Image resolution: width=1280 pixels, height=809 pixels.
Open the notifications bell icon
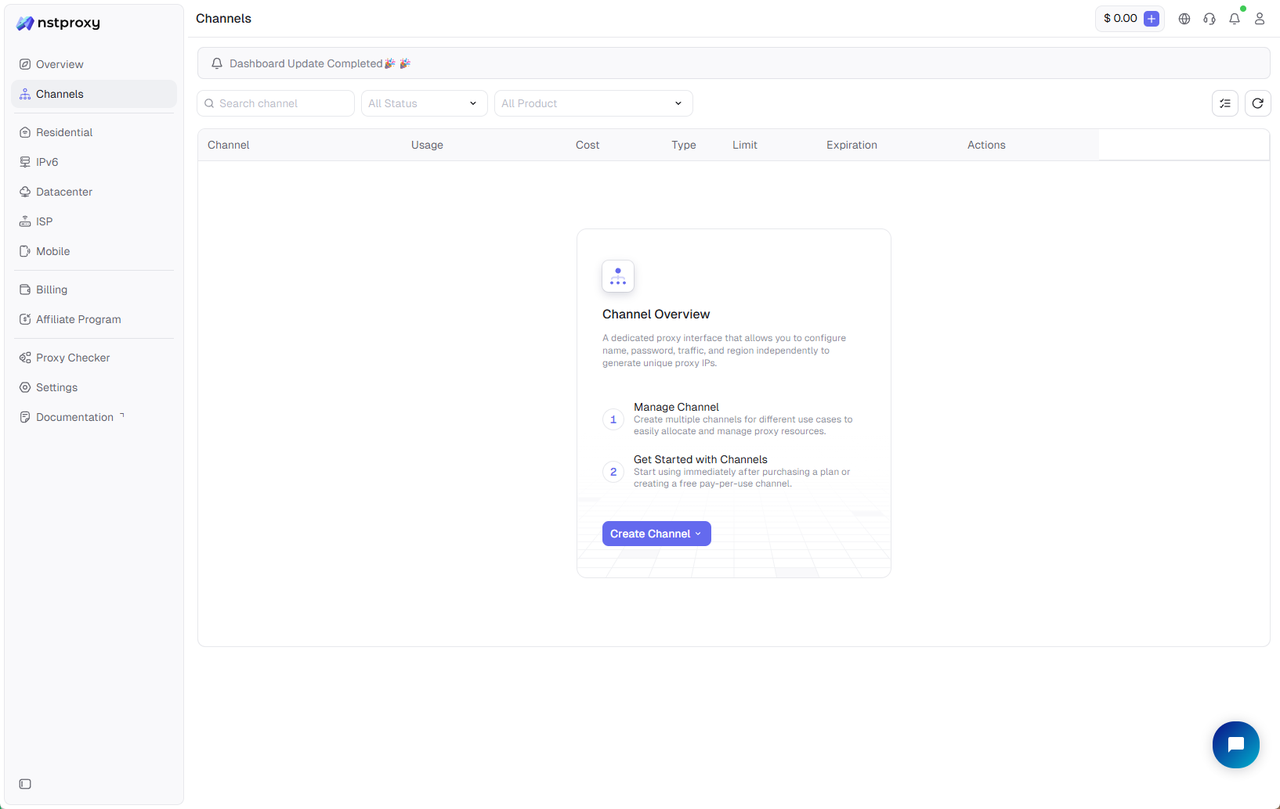(1234, 19)
